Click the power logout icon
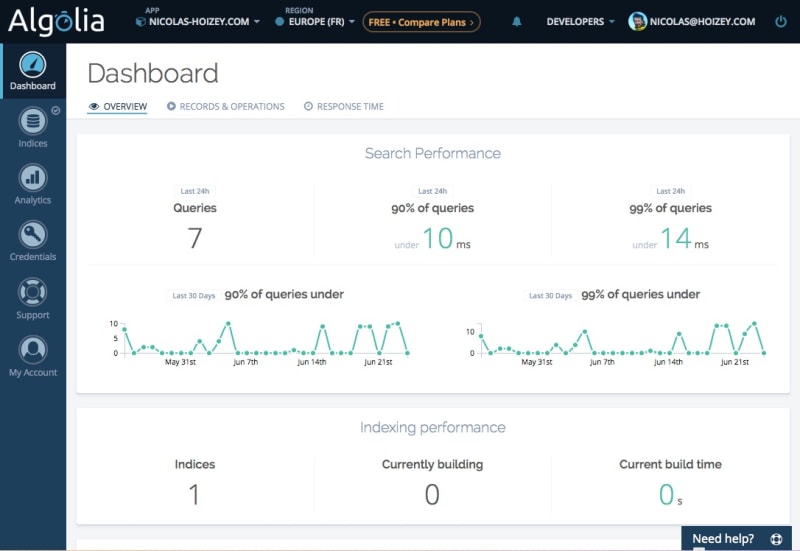This screenshot has height=551, width=800. (781, 21)
